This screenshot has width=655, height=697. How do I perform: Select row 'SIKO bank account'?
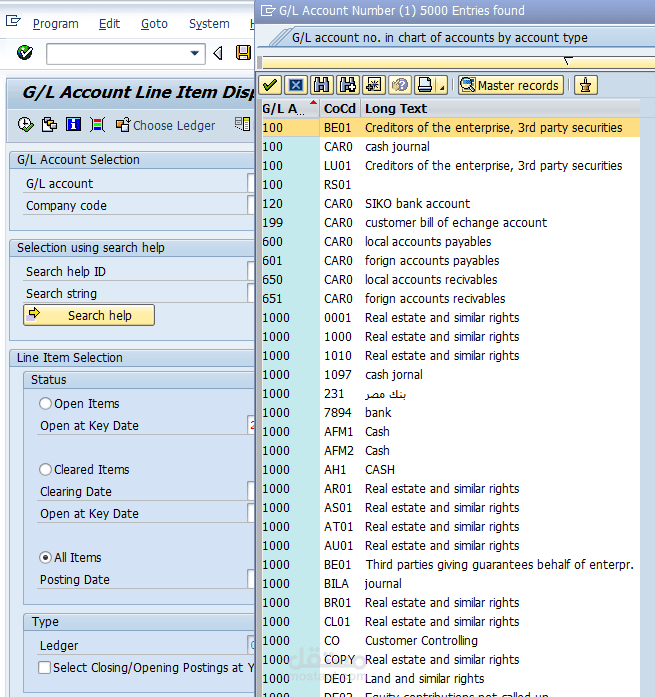(x=451, y=204)
